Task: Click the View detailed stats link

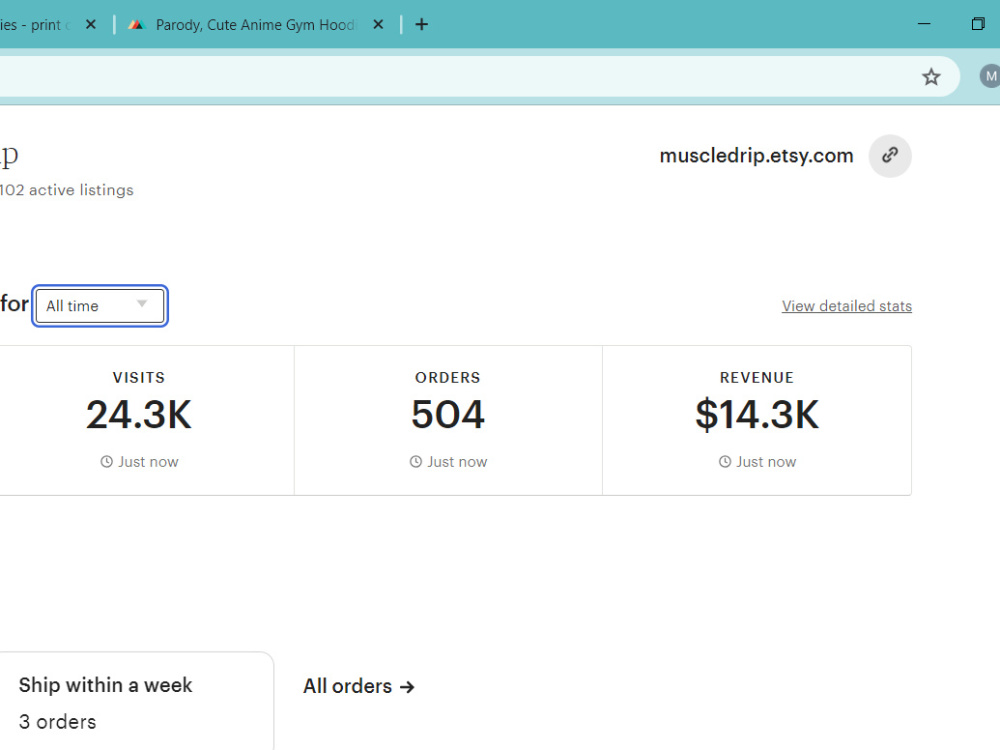Action: click(x=846, y=306)
